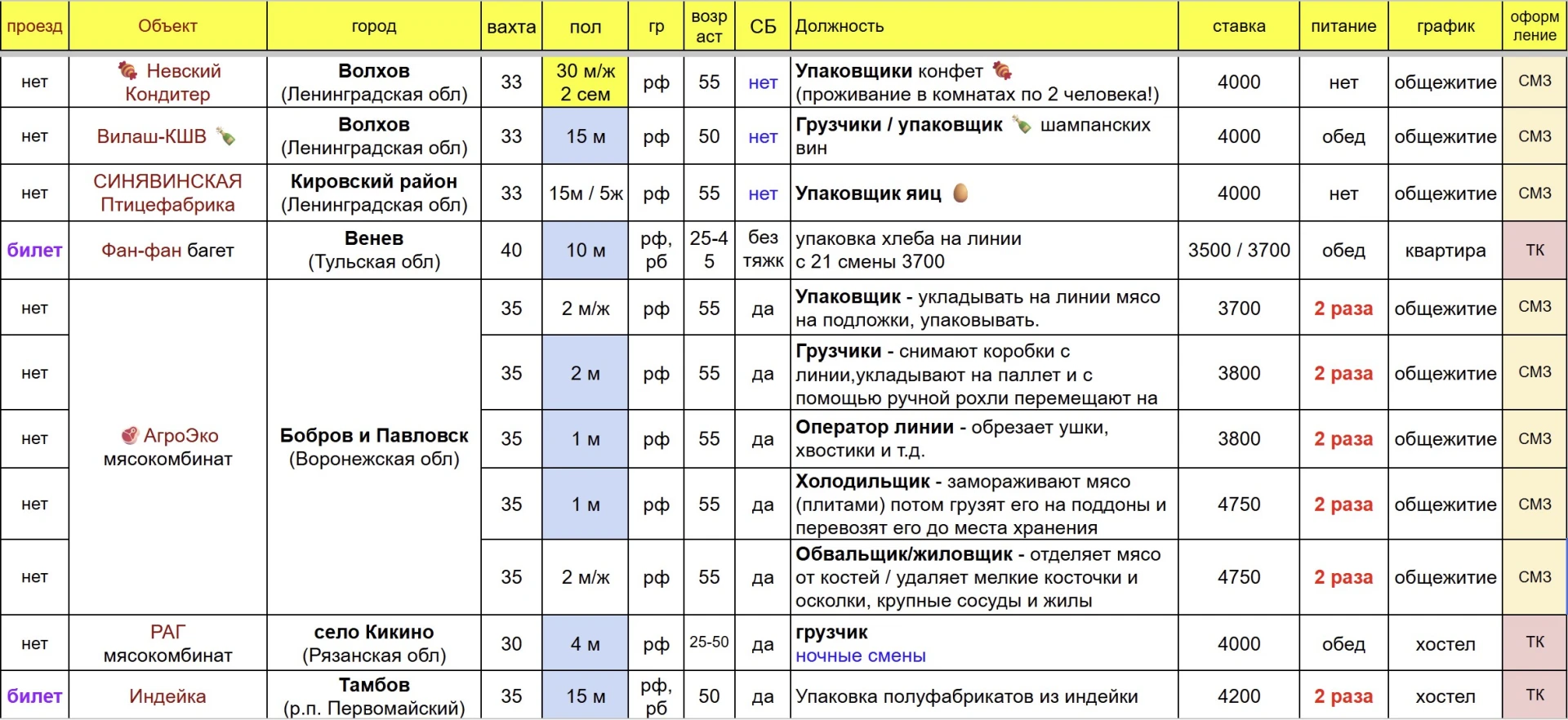This screenshot has height=720, width=1568.
Task: Click the Обвальщик/жиловщик job description cell
Action: 984,577
